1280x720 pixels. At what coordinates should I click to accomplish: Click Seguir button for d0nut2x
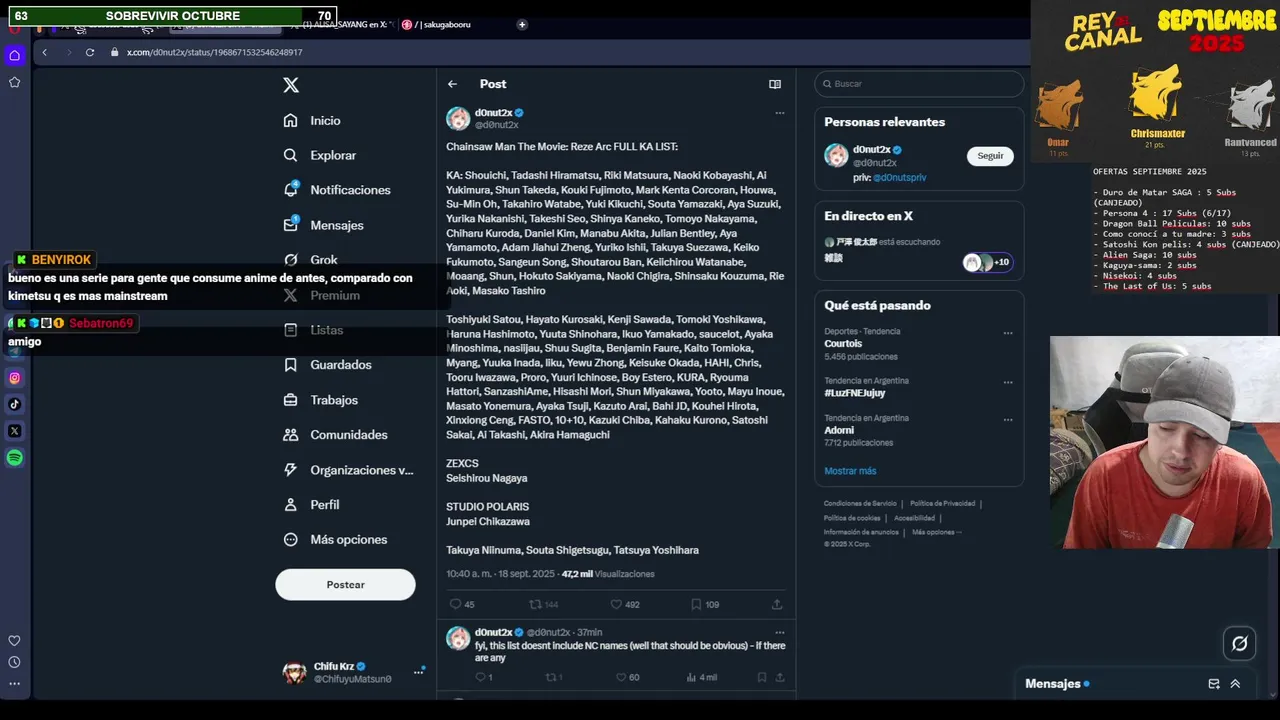click(990, 156)
